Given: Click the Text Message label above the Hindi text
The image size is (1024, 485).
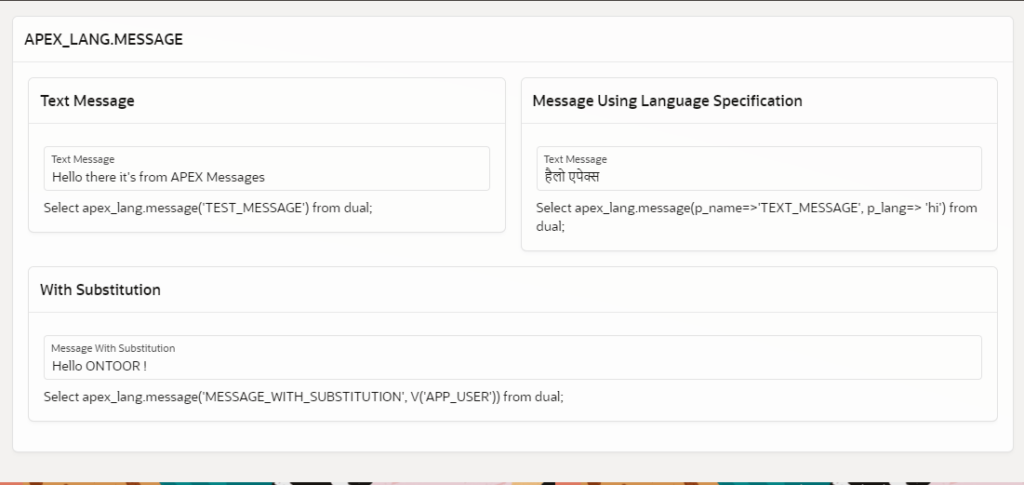Looking at the screenshot, I should pos(575,159).
